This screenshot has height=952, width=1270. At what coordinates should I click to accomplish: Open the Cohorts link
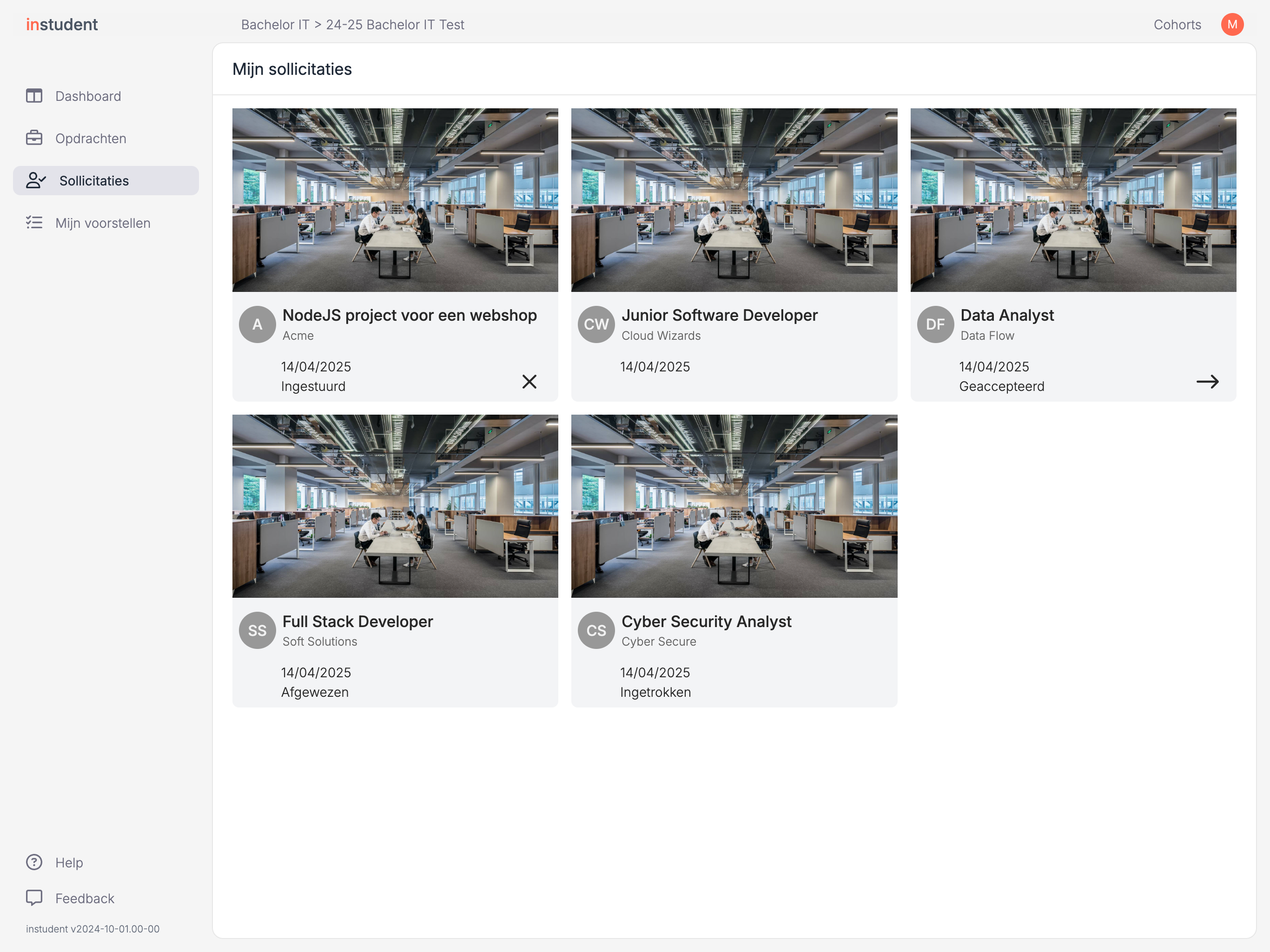pyautogui.click(x=1177, y=25)
